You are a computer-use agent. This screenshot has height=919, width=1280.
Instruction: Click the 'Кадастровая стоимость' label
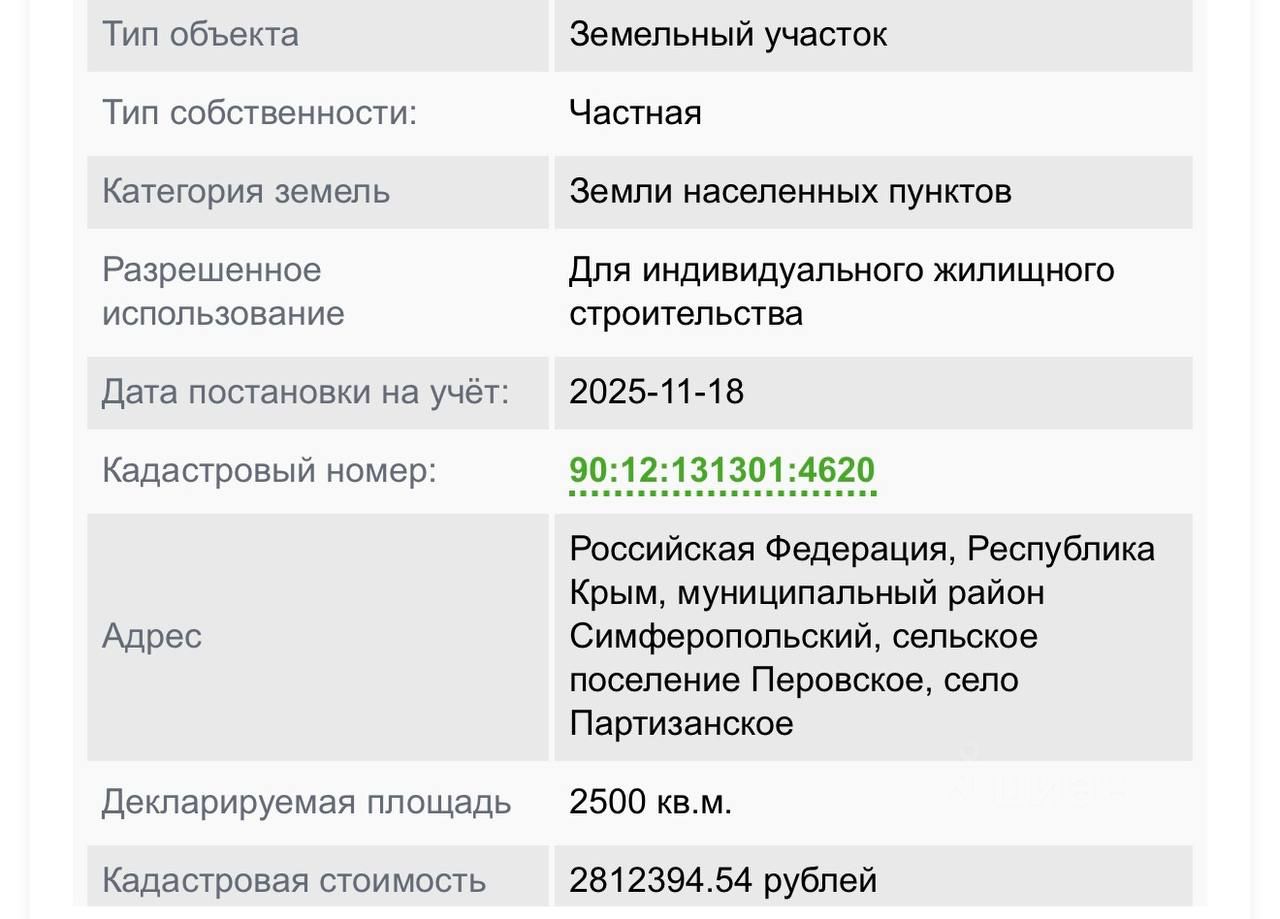294,880
